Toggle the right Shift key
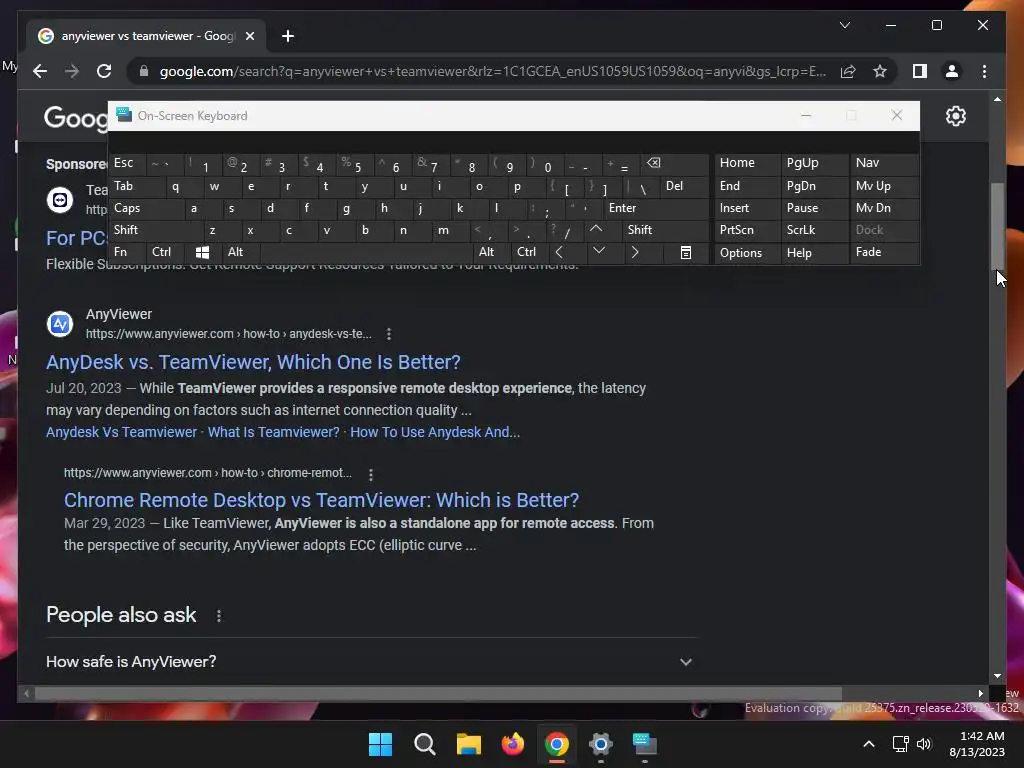1024x768 pixels. click(x=665, y=230)
